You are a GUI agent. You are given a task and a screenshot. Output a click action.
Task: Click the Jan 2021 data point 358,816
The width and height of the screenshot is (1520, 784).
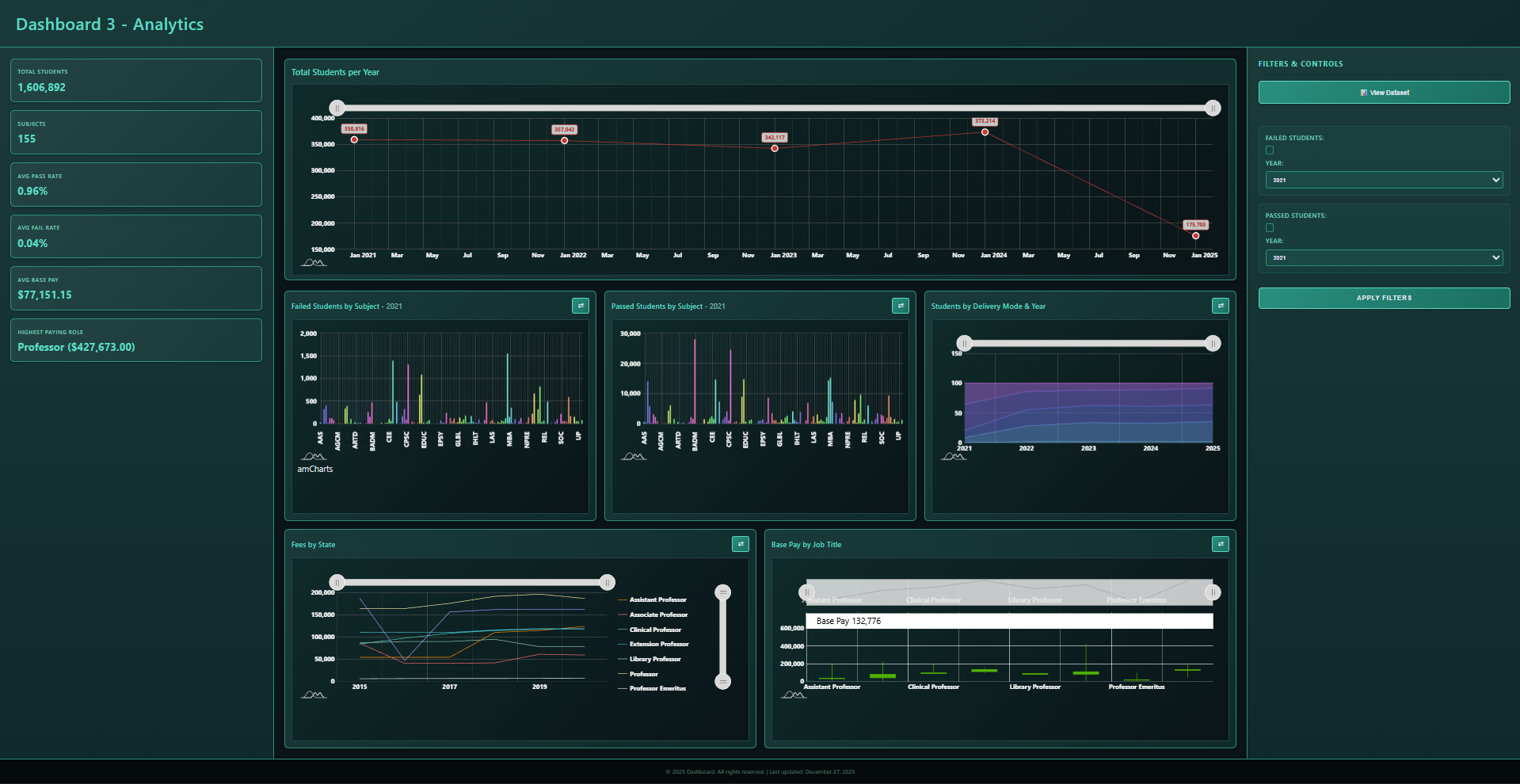pyautogui.click(x=354, y=139)
